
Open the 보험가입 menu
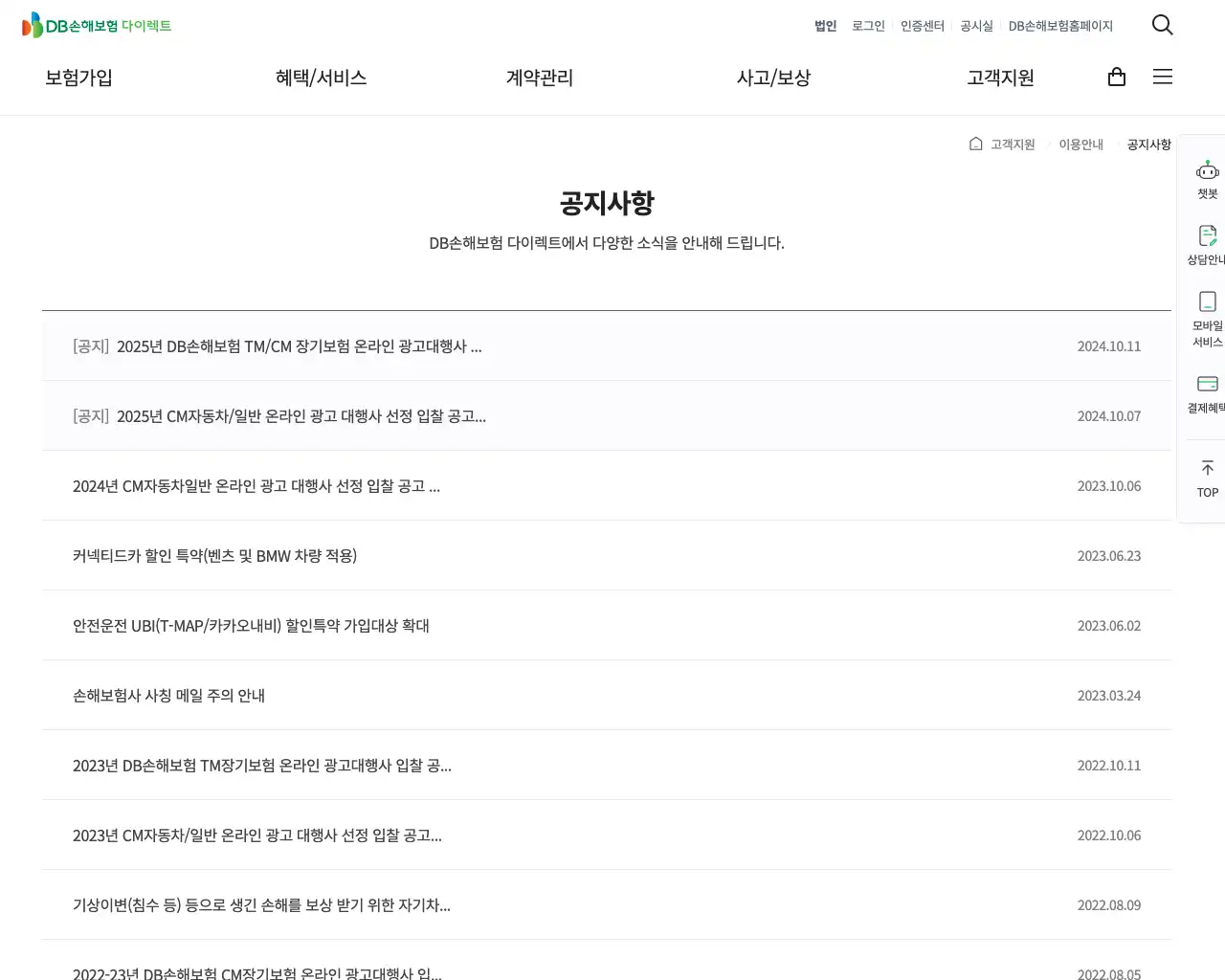coord(78,78)
